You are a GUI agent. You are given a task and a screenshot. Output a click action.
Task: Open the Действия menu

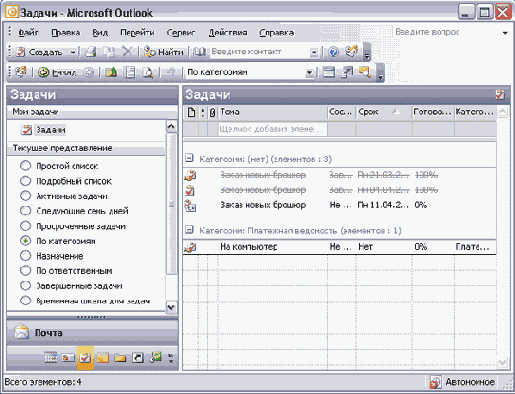click(228, 33)
